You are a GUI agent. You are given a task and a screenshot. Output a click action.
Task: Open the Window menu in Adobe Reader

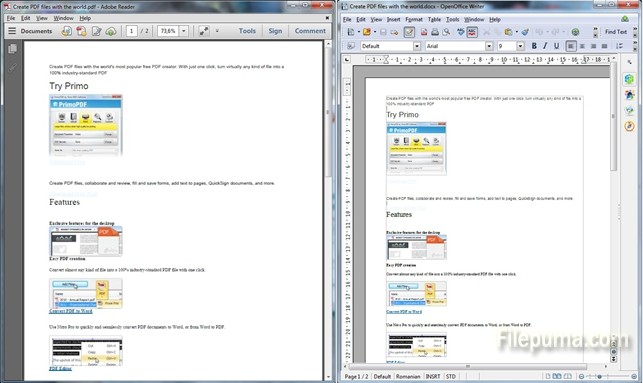[x=63, y=18]
